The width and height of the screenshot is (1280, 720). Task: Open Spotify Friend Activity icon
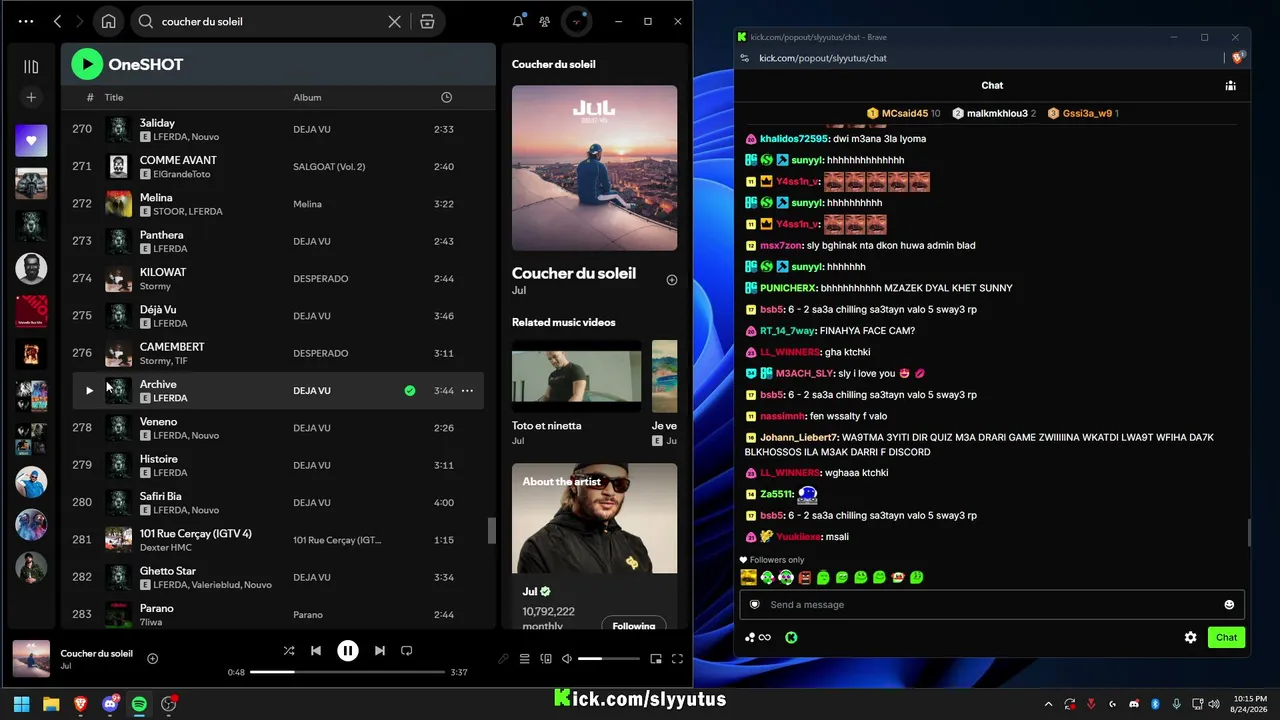click(x=544, y=21)
